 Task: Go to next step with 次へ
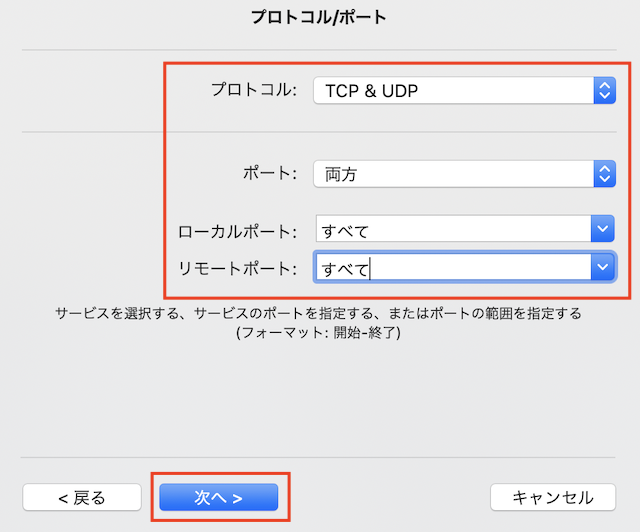(x=219, y=497)
